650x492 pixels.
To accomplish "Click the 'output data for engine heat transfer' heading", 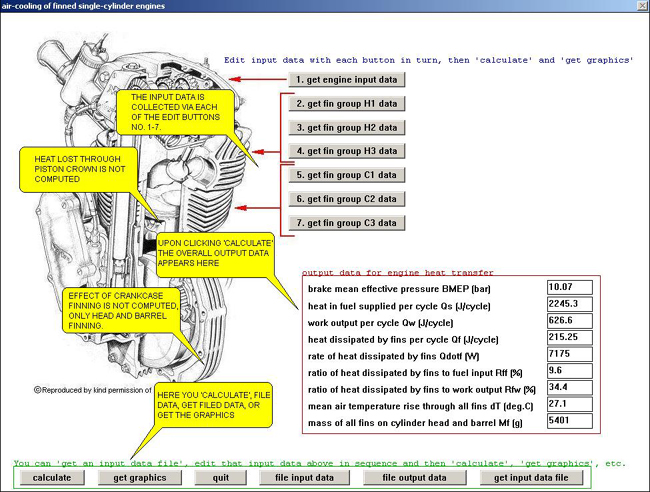I will (398, 273).
